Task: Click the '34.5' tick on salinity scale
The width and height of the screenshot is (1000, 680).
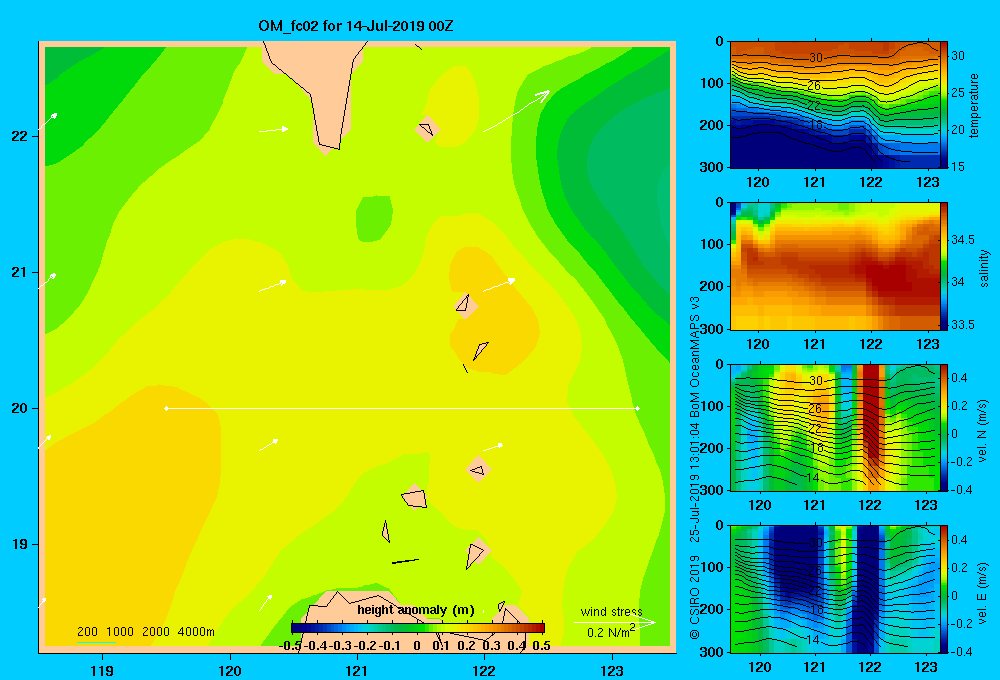Action: (x=963, y=240)
